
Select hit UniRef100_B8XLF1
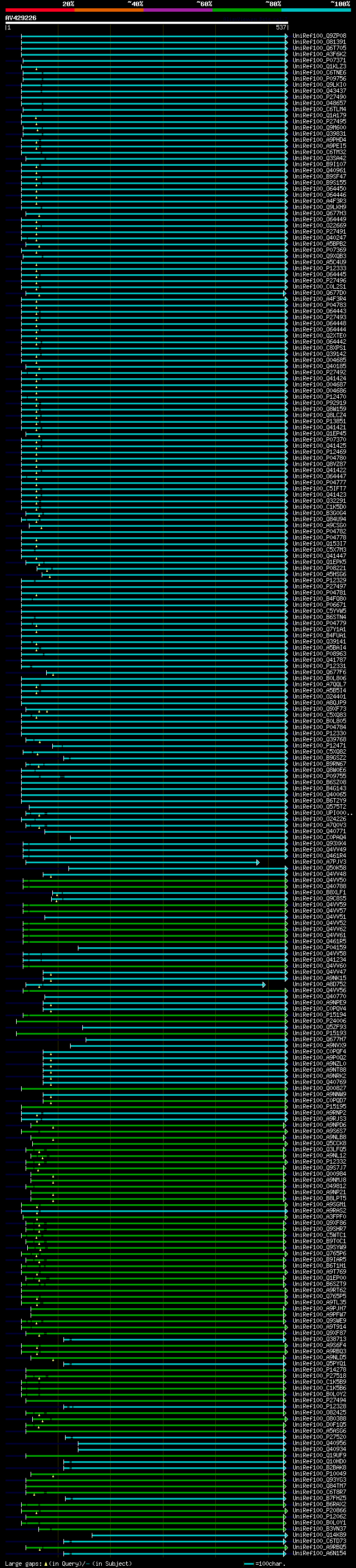click(319, 892)
